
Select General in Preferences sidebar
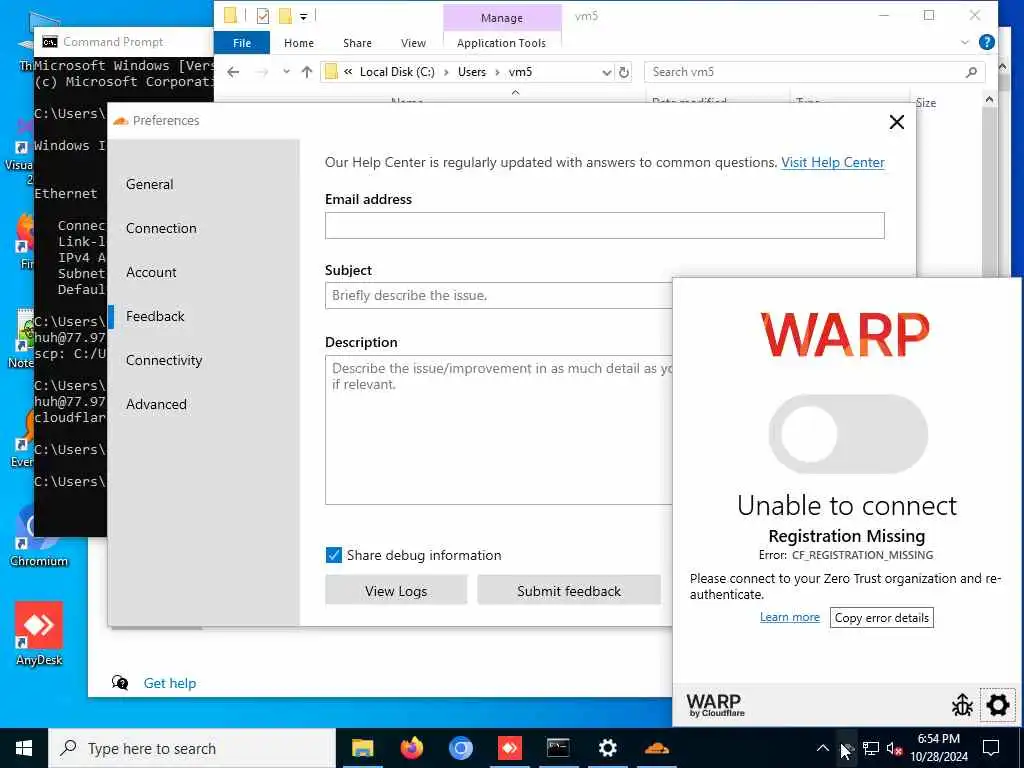(x=150, y=184)
